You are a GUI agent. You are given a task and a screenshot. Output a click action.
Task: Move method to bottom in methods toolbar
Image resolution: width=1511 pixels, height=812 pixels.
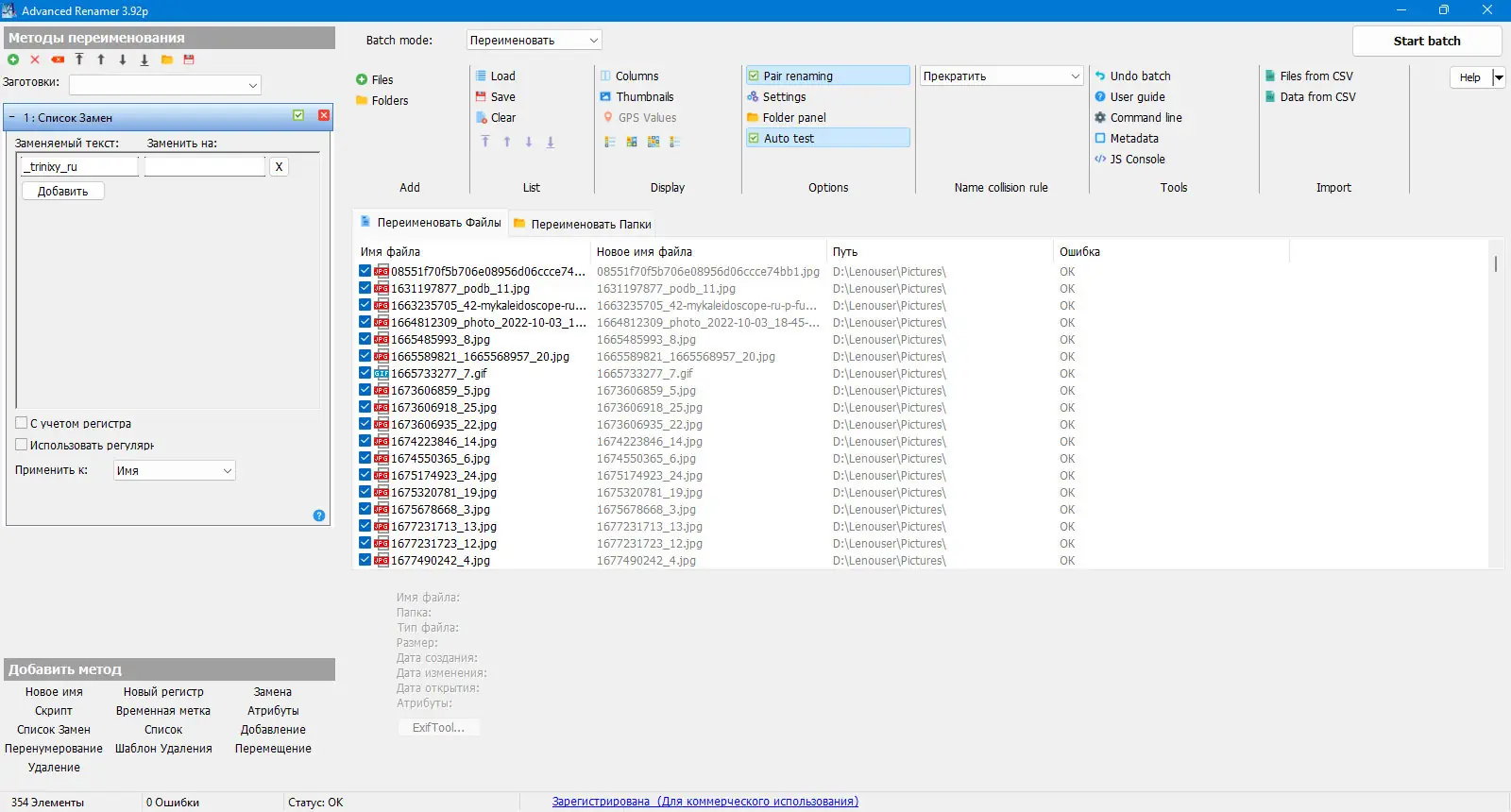pos(144,59)
